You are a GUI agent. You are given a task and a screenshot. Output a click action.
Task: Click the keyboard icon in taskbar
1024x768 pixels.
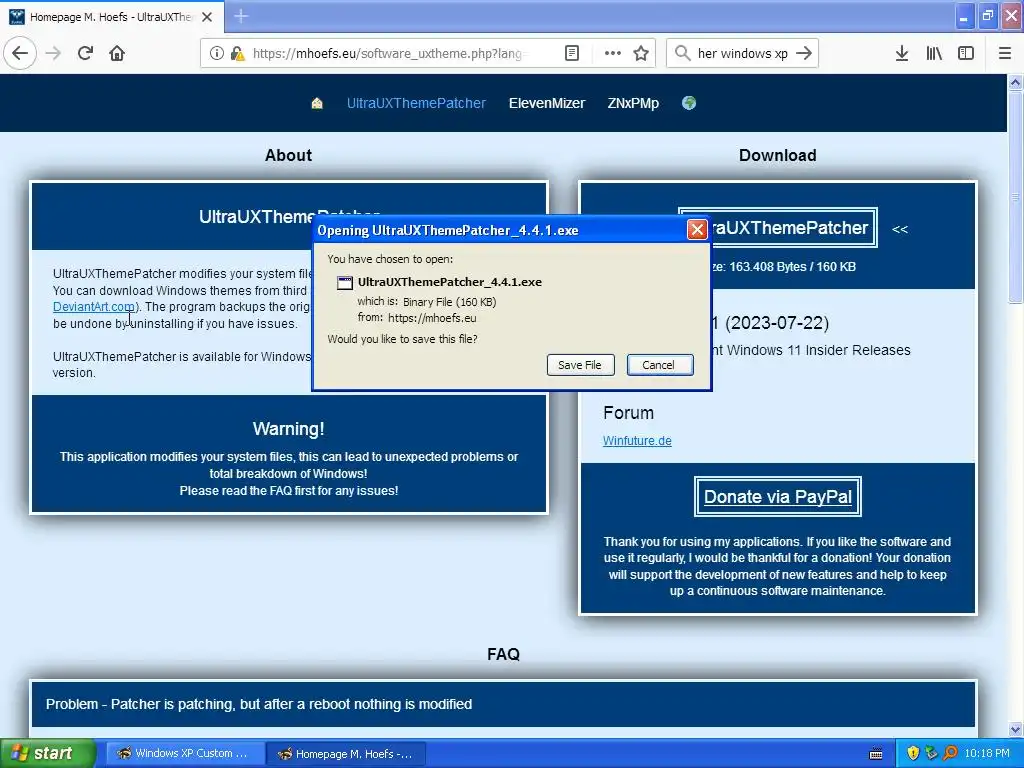point(876,754)
